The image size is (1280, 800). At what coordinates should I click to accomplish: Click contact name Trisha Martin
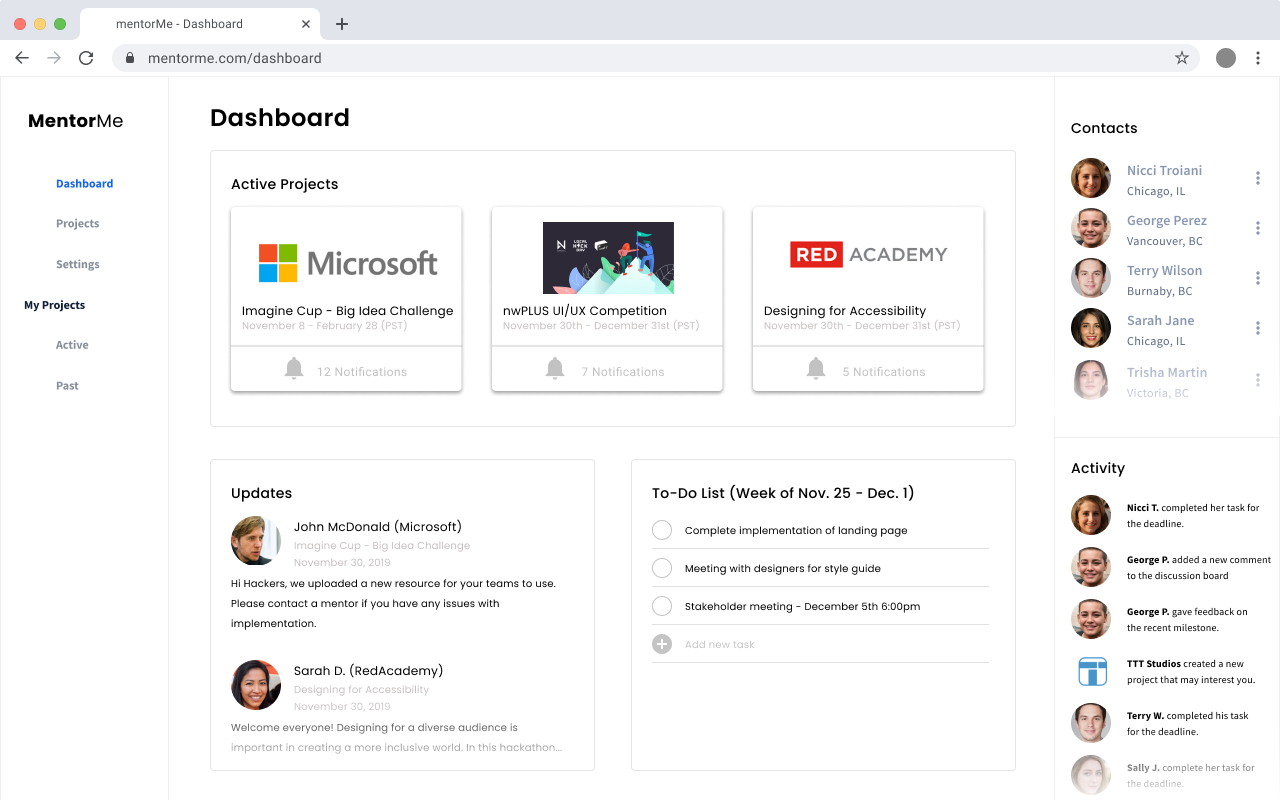tap(1167, 372)
